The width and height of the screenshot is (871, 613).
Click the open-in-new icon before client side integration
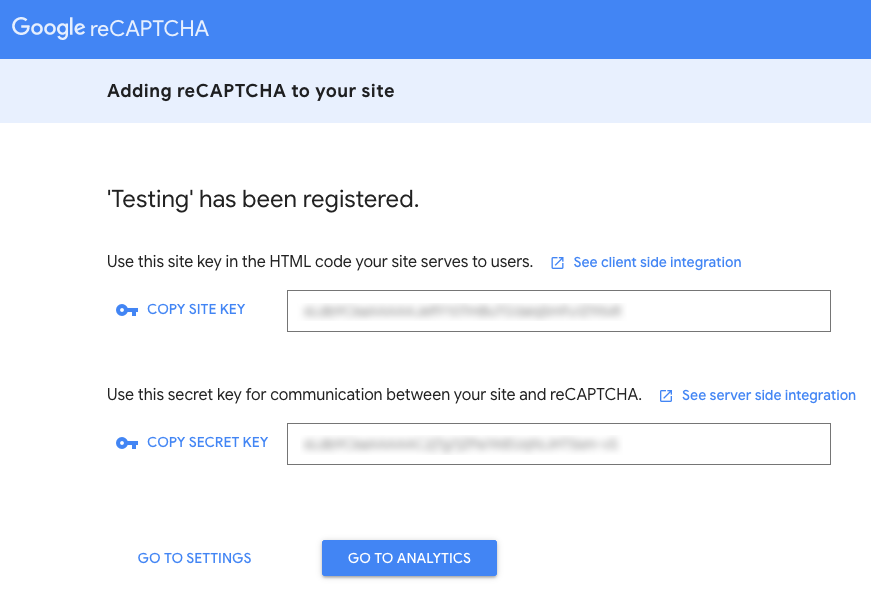pos(558,263)
